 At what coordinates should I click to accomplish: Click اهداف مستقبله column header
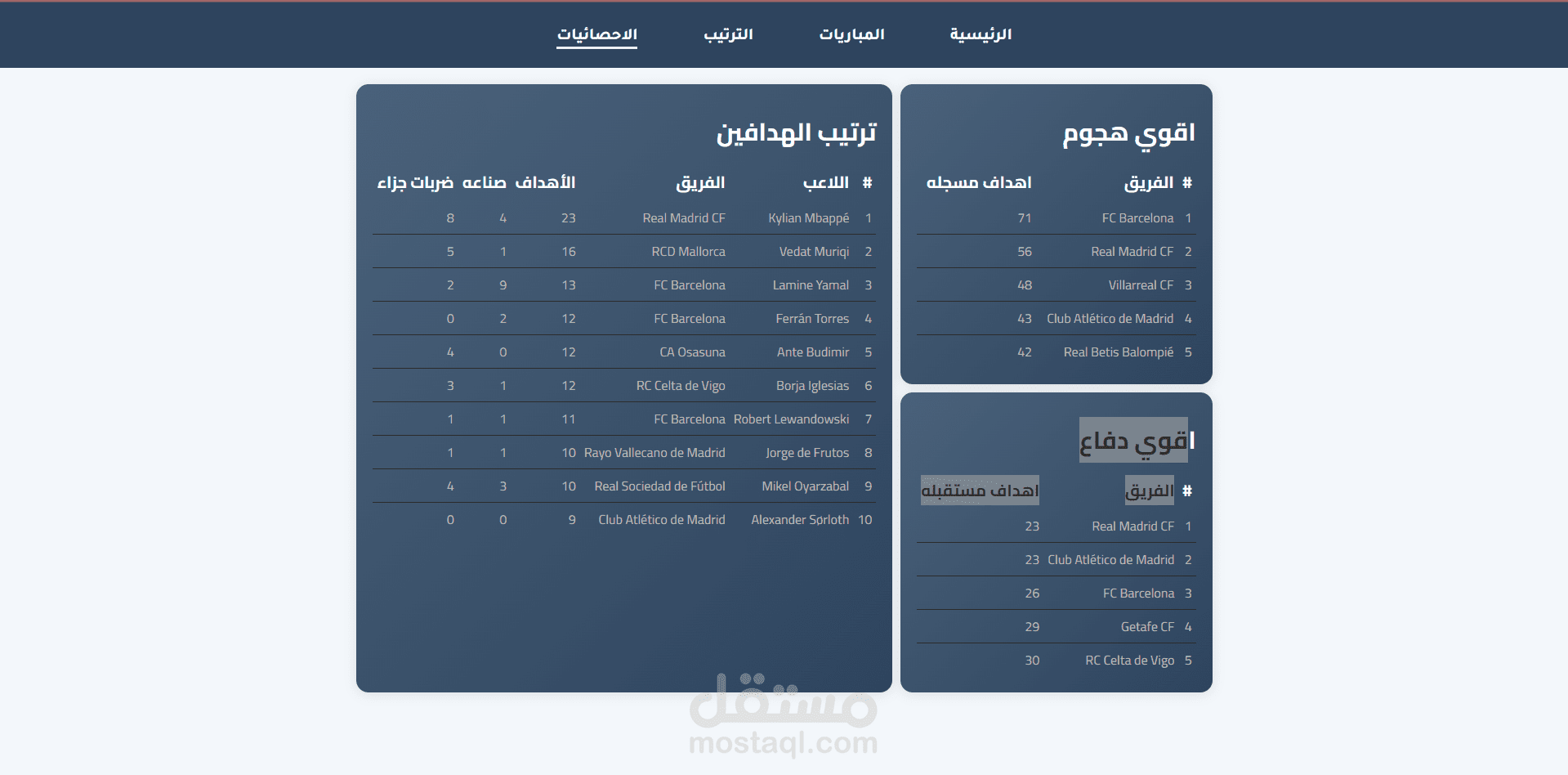pos(980,491)
